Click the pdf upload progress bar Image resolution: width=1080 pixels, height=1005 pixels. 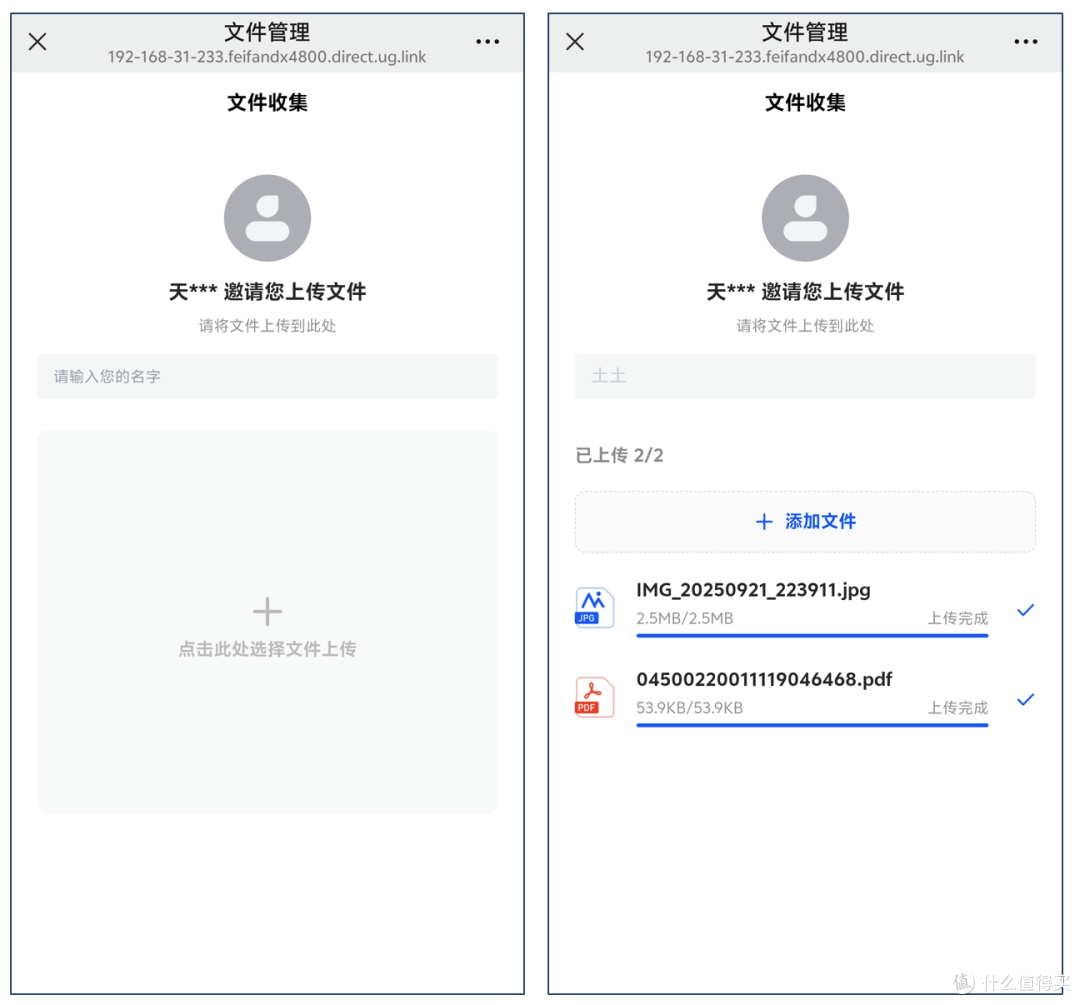click(x=812, y=725)
